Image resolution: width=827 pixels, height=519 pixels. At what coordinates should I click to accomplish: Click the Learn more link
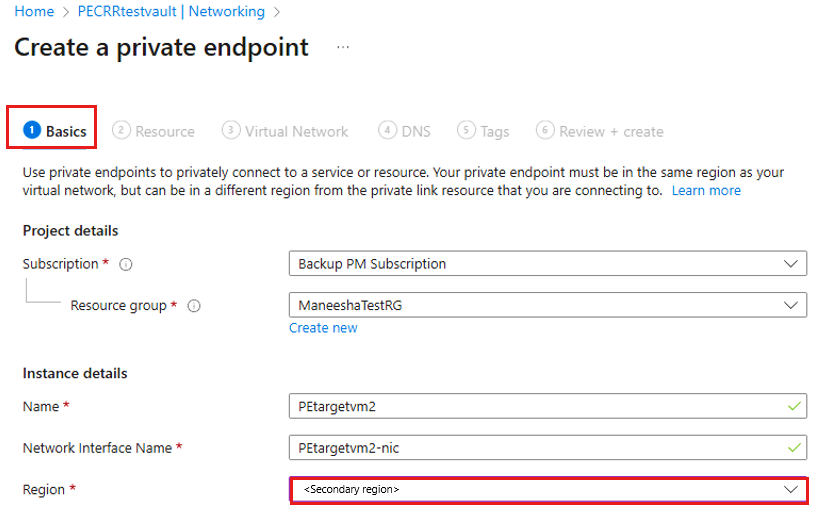pos(706,190)
